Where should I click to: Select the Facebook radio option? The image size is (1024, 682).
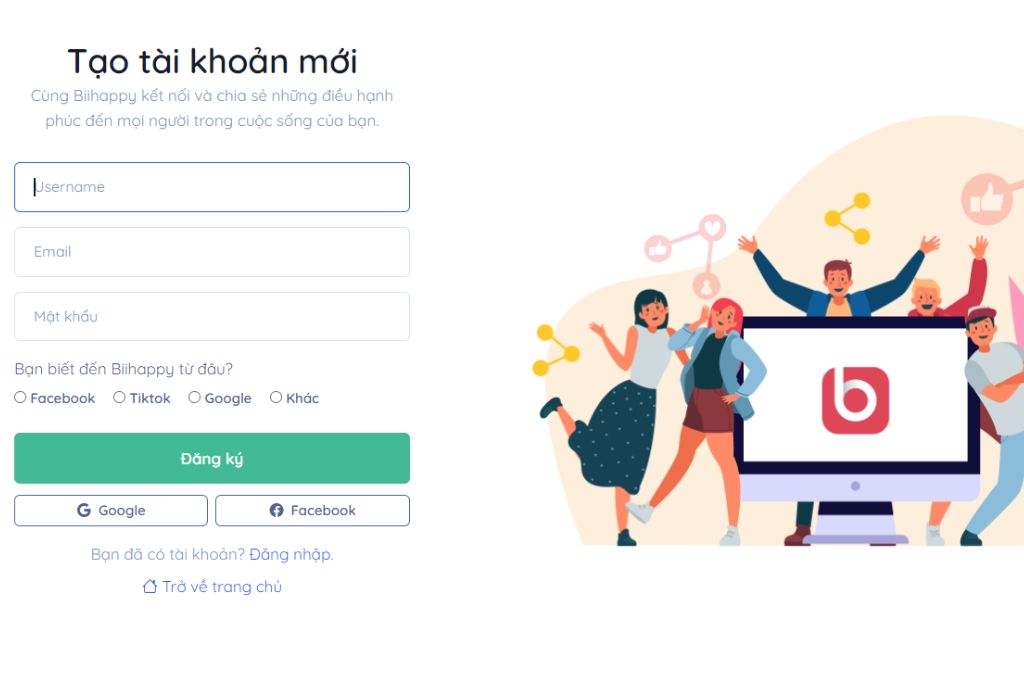coord(20,397)
